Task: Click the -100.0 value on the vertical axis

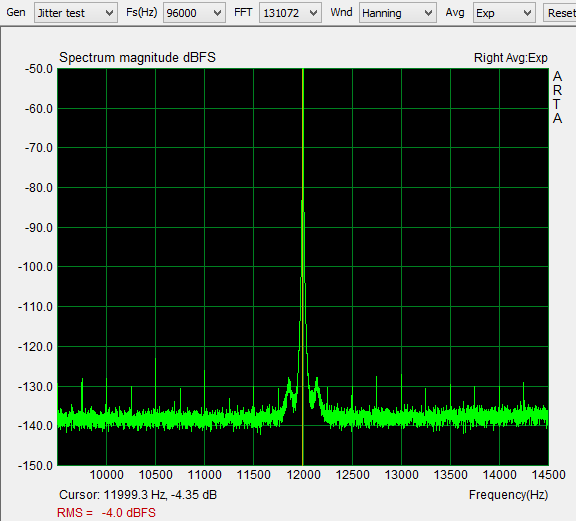Action: pos(35,267)
